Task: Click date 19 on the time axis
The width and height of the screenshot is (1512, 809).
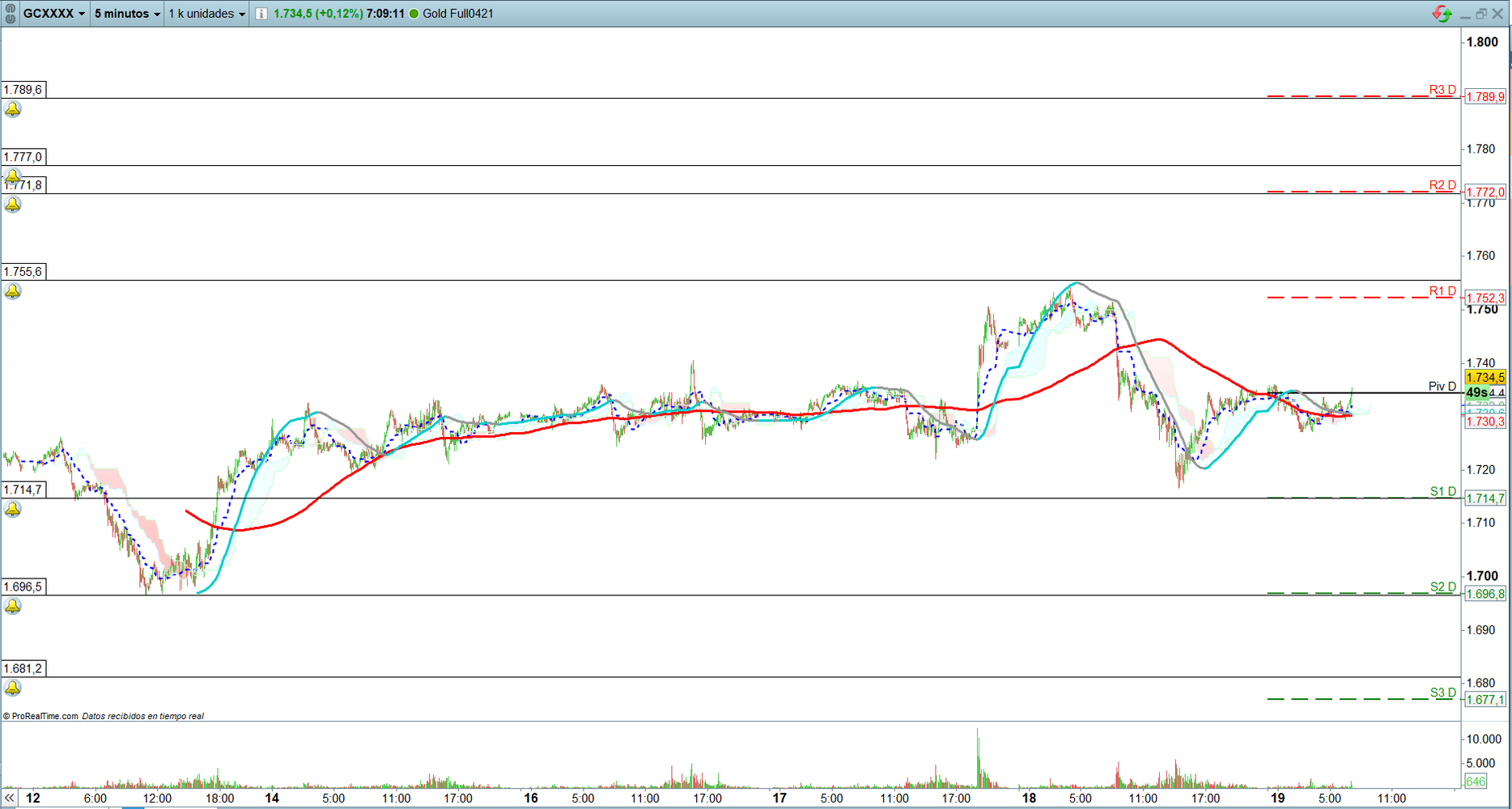Action: coord(1277,798)
